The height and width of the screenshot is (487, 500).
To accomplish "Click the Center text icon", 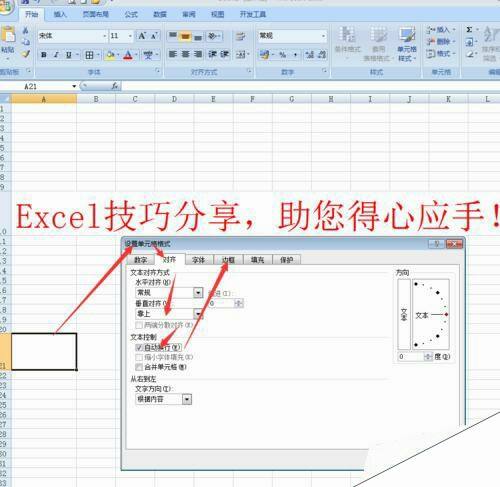I will [185, 54].
